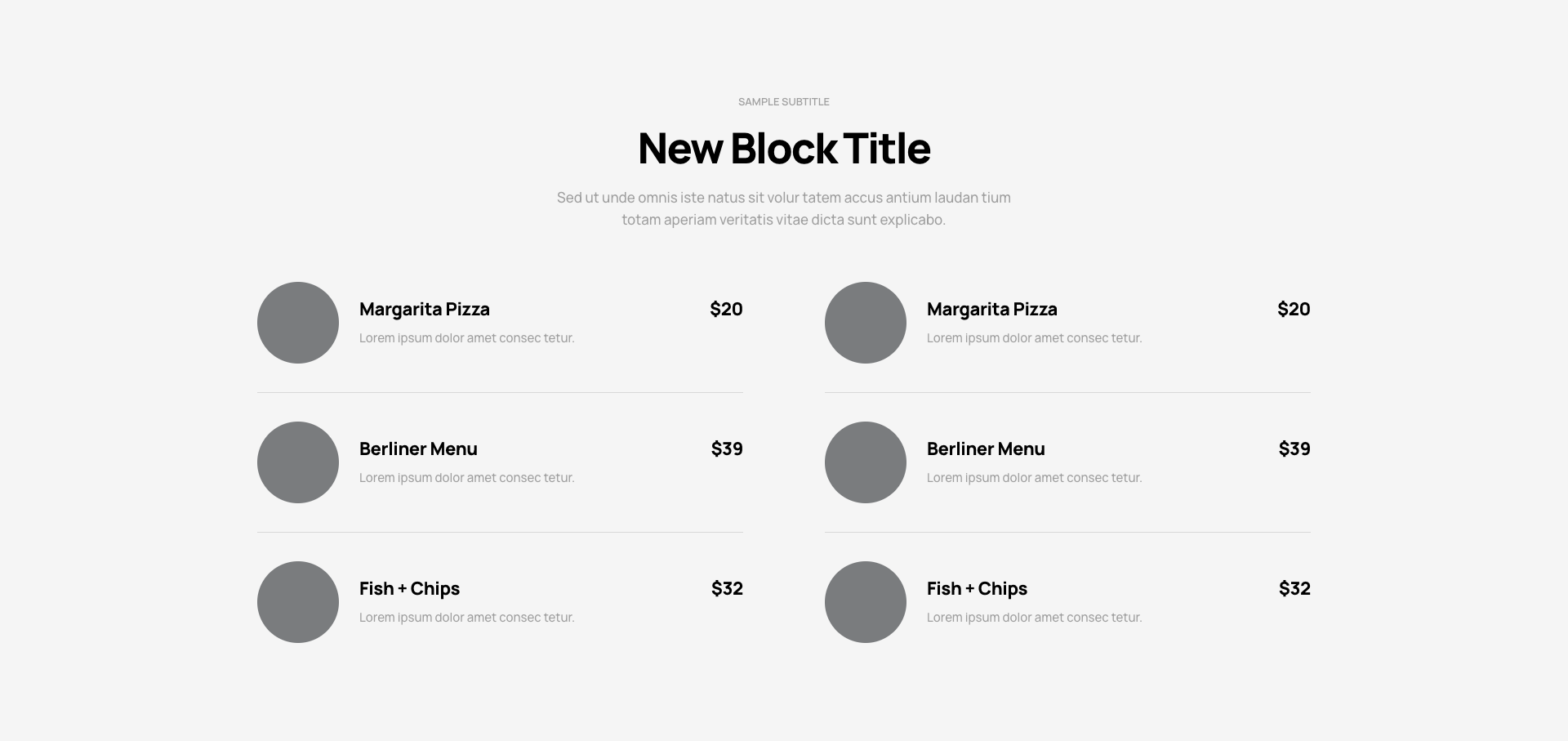Click the right $20 price
Viewport: 1568px width, 741px height.
click(1294, 309)
